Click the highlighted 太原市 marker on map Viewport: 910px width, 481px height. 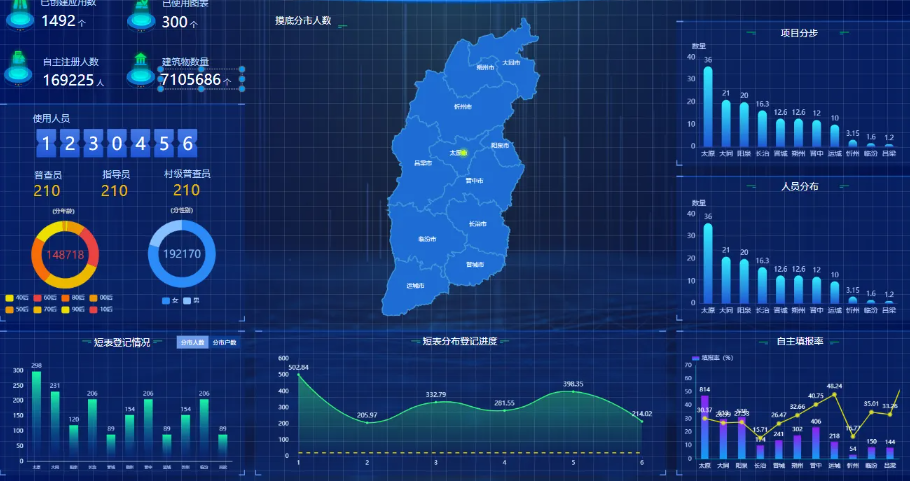coord(462,152)
